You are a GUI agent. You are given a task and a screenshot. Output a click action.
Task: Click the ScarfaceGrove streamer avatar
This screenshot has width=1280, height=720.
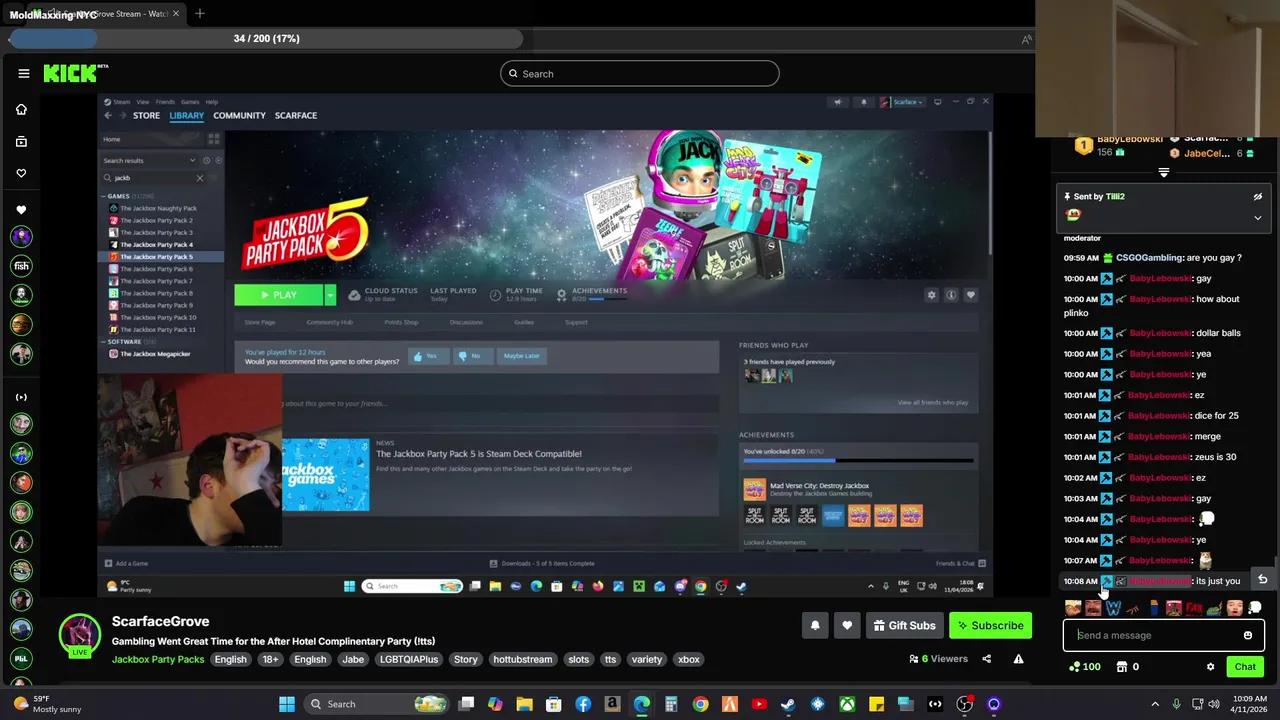[x=79, y=635]
